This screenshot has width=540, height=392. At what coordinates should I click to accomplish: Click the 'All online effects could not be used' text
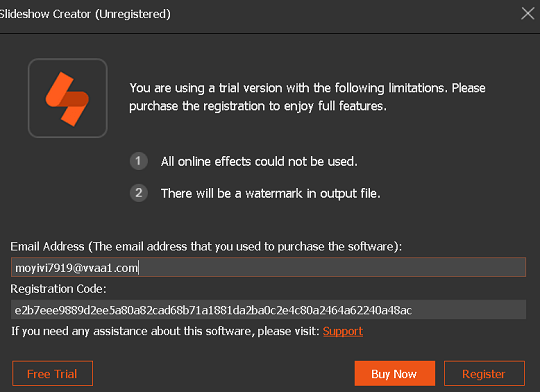click(x=259, y=161)
